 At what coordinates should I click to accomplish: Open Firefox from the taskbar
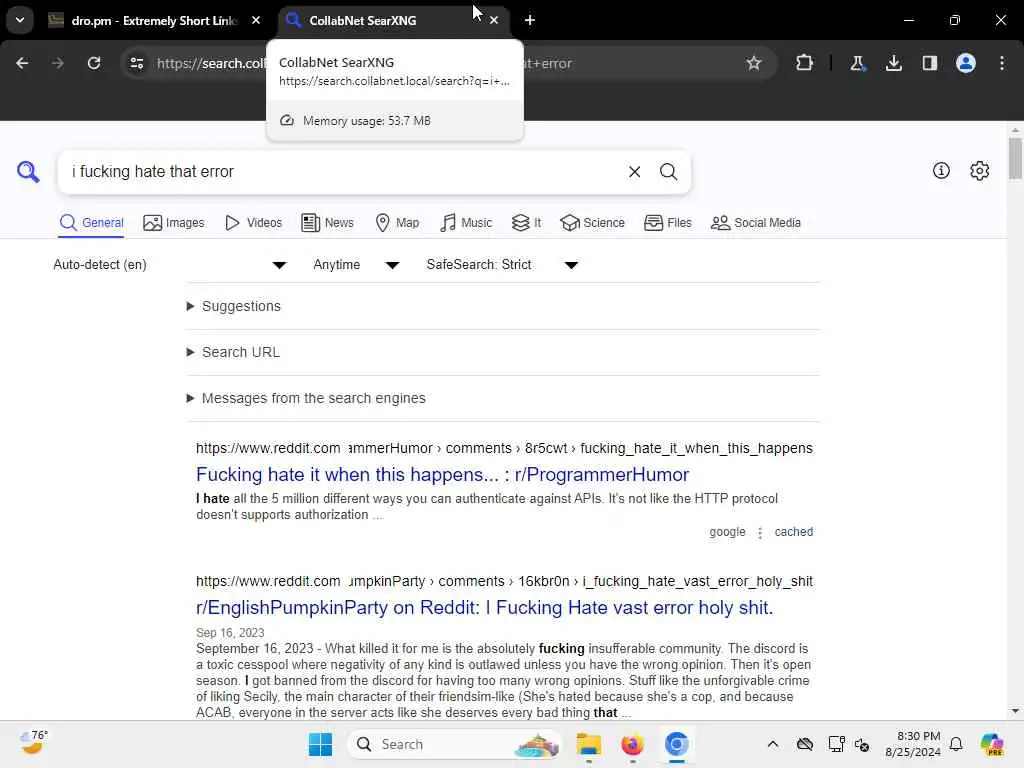632,744
